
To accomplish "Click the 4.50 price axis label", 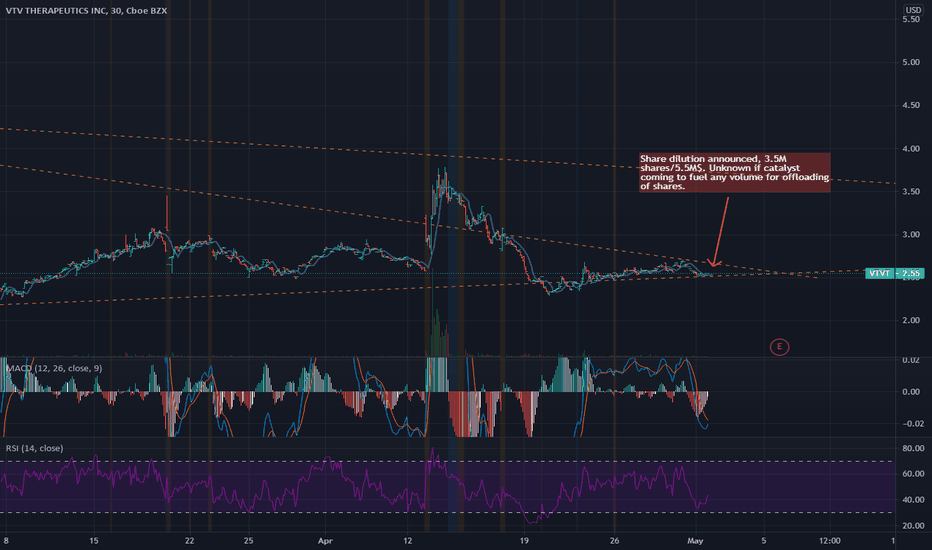I will pos(911,105).
